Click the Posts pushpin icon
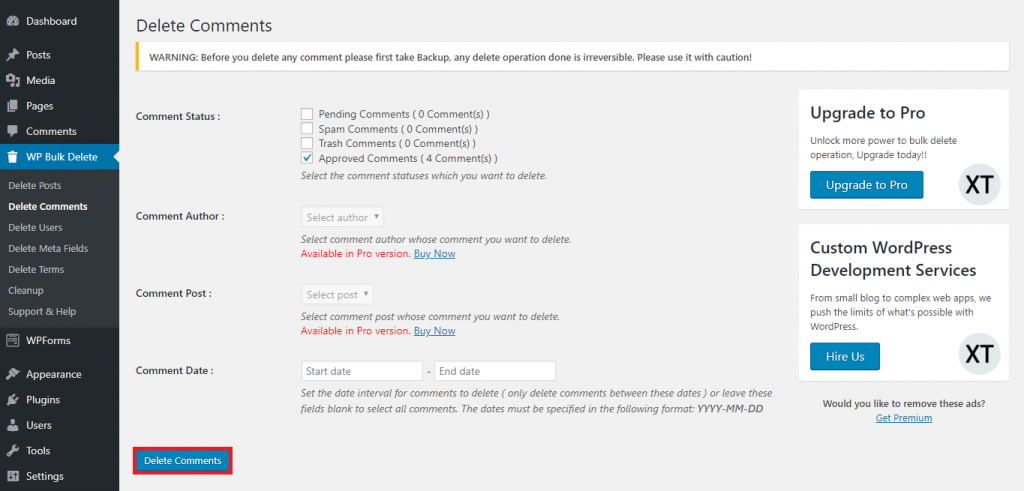 click(12, 55)
